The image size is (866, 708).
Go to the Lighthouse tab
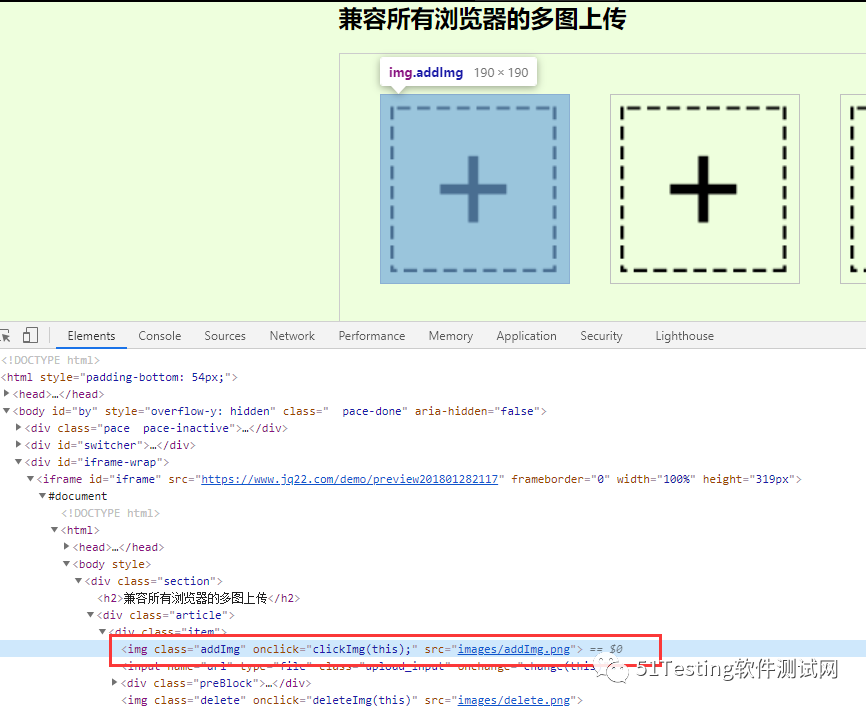[x=684, y=336]
